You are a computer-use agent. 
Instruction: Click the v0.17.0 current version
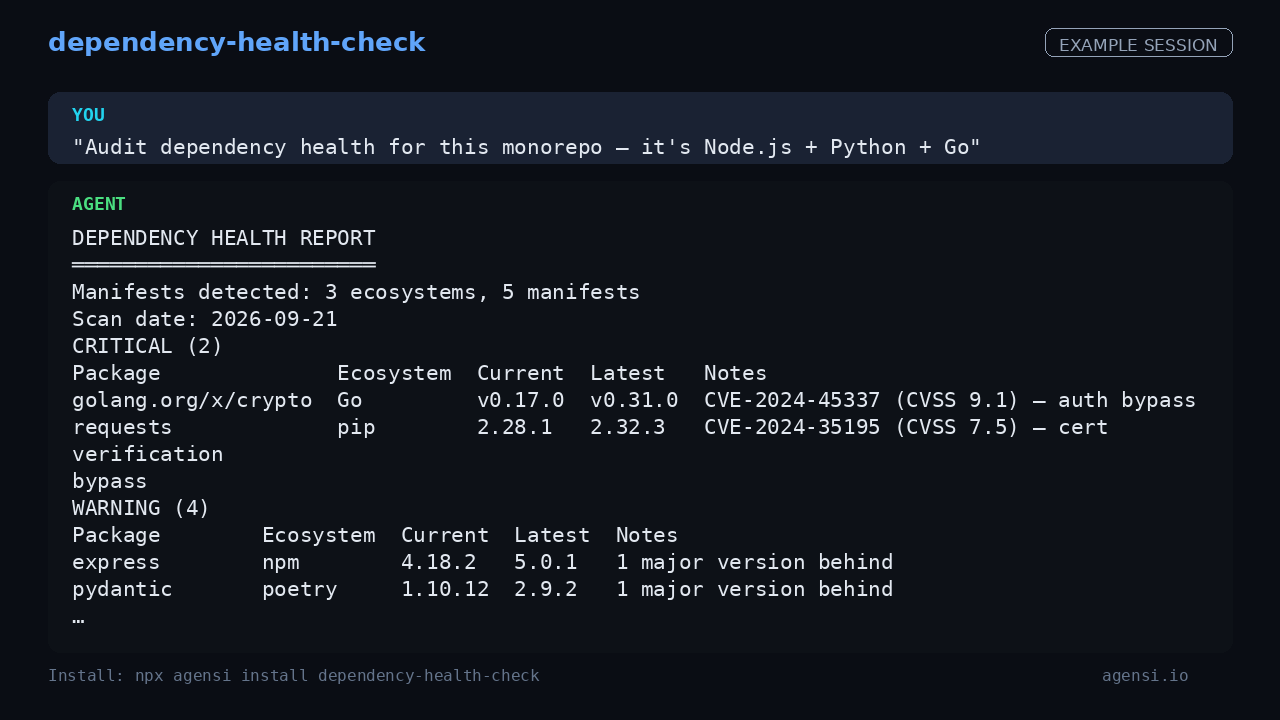tap(521, 400)
